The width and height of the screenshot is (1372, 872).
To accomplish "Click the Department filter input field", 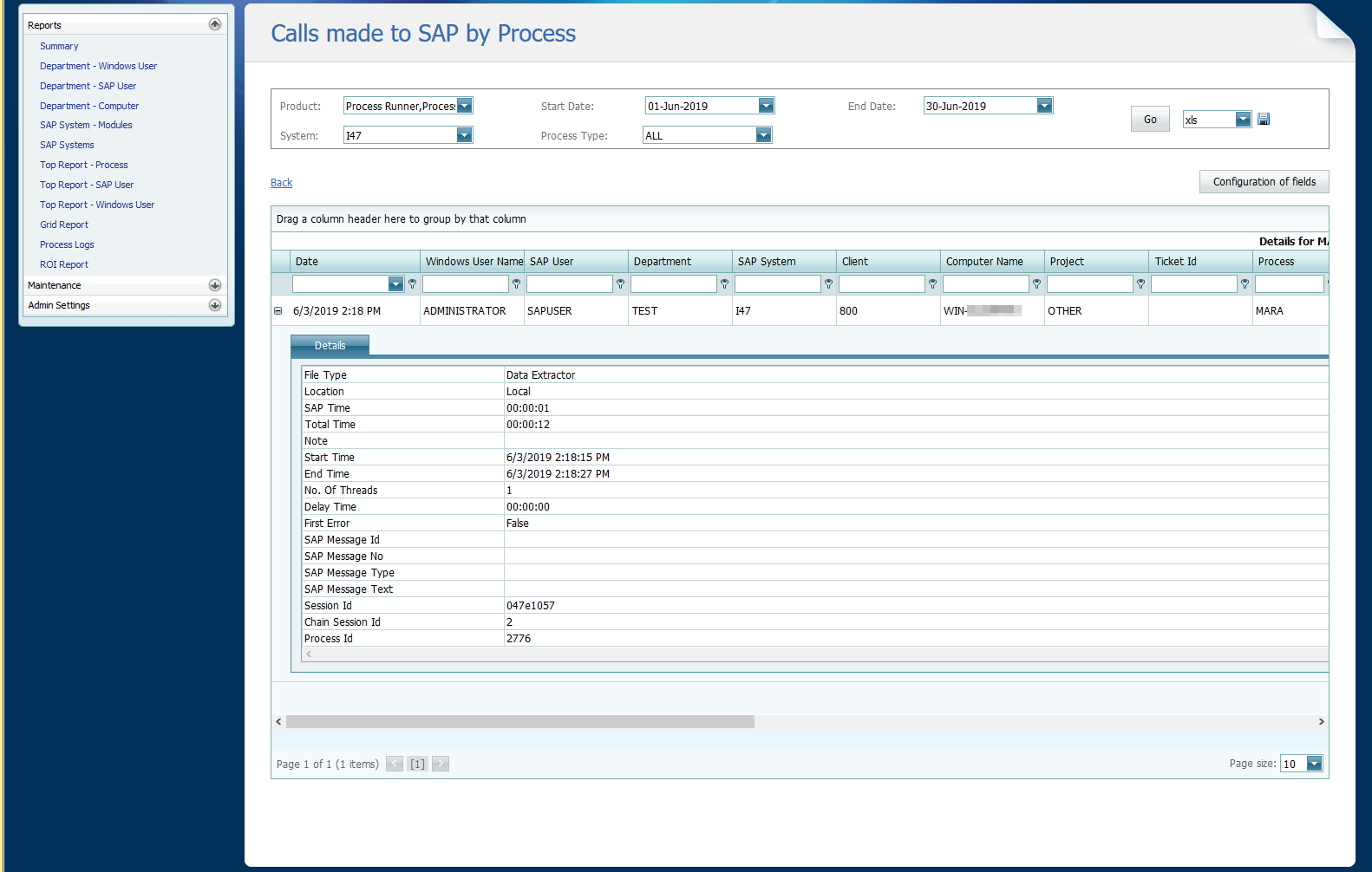I will pyautogui.click(x=674, y=283).
